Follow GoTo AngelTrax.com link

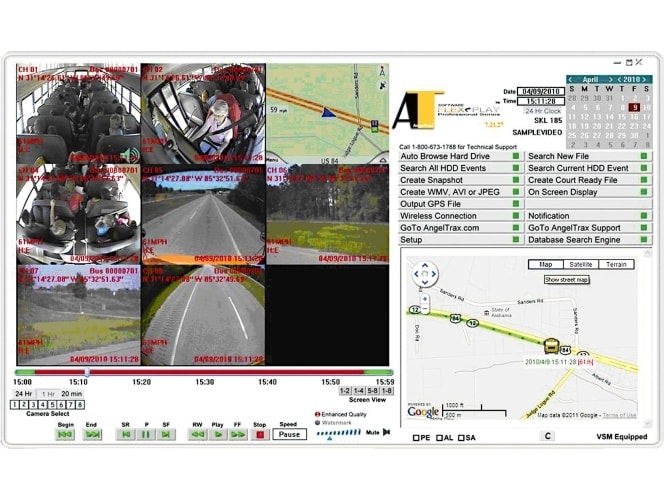click(x=461, y=228)
